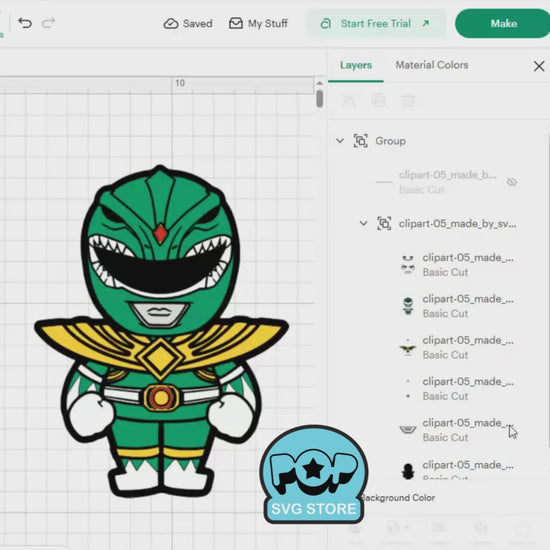Switch to the Material Colors tab
Screen dimensions: 550x550
click(x=432, y=65)
